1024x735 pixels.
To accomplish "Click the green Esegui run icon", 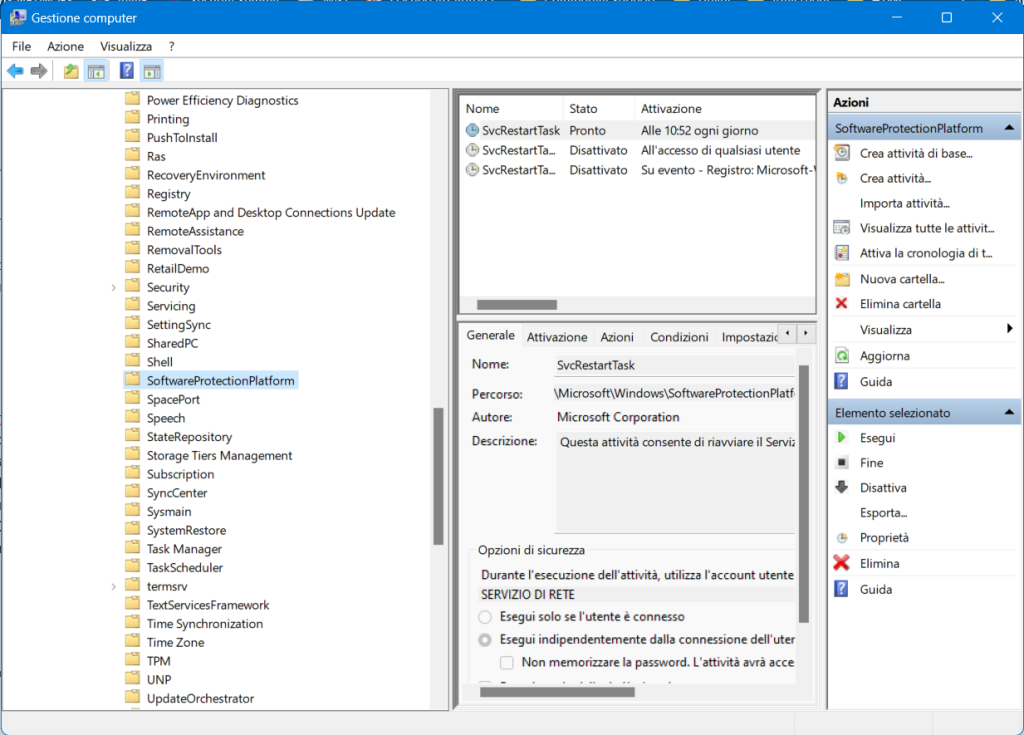I will pos(841,438).
